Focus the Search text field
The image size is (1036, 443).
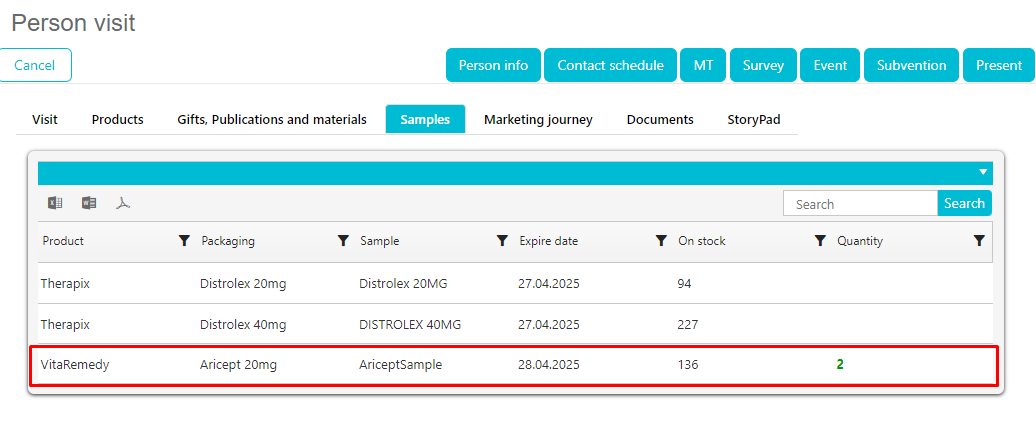tap(859, 204)
